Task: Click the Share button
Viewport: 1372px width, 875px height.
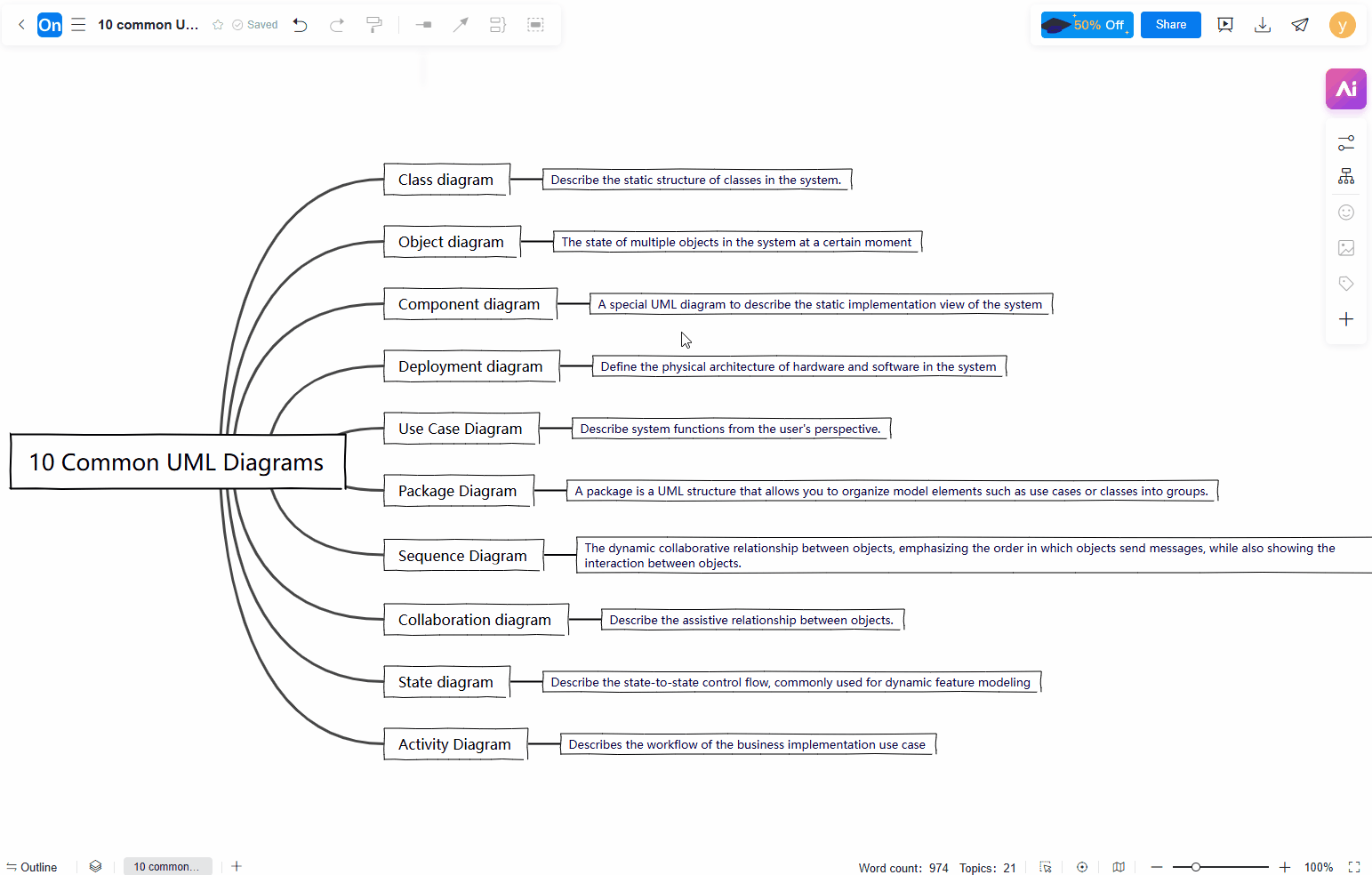Action: (x=1171, y=25)
